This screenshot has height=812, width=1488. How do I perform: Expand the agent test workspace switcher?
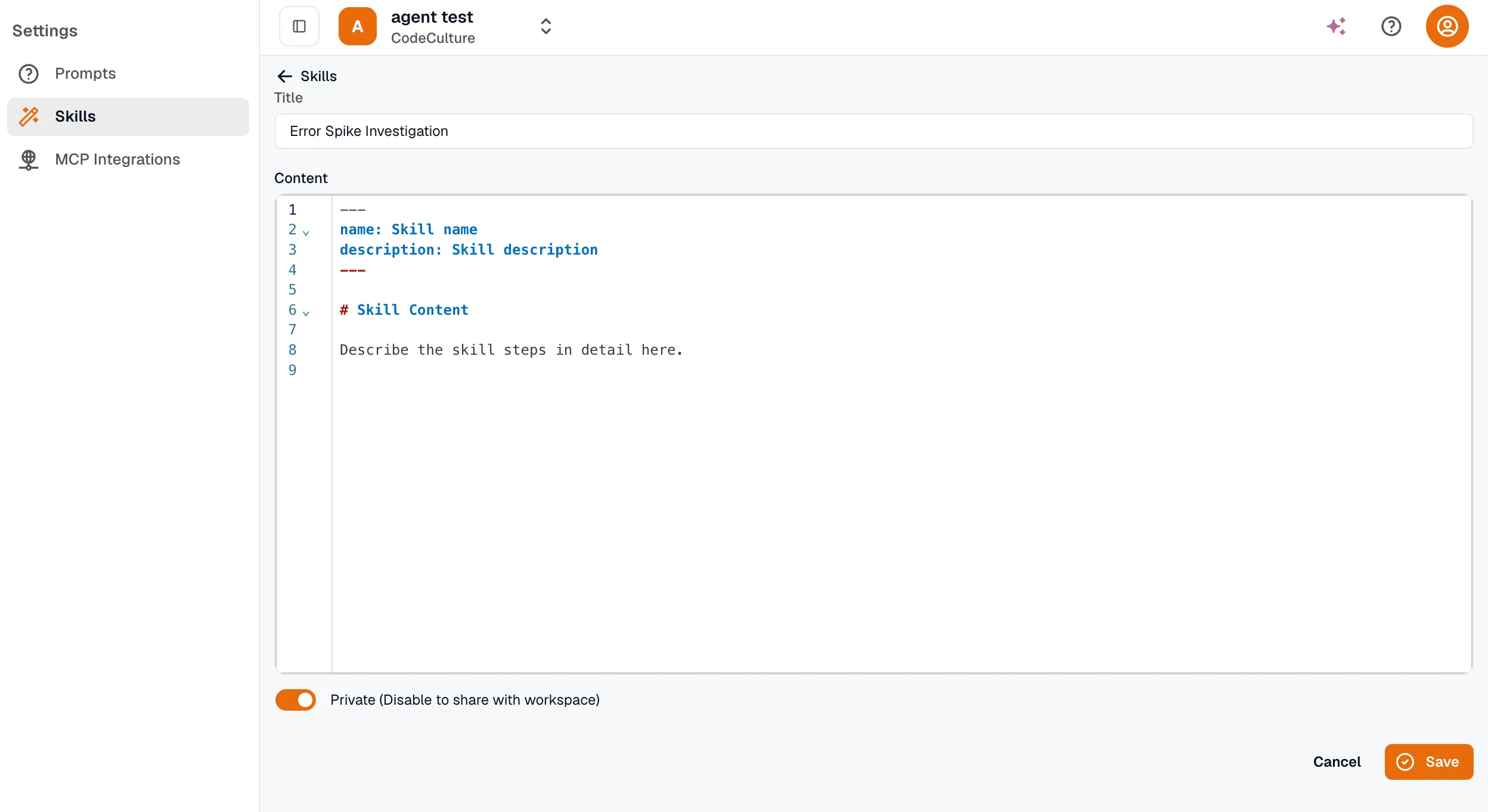click(x=545, y=26)
